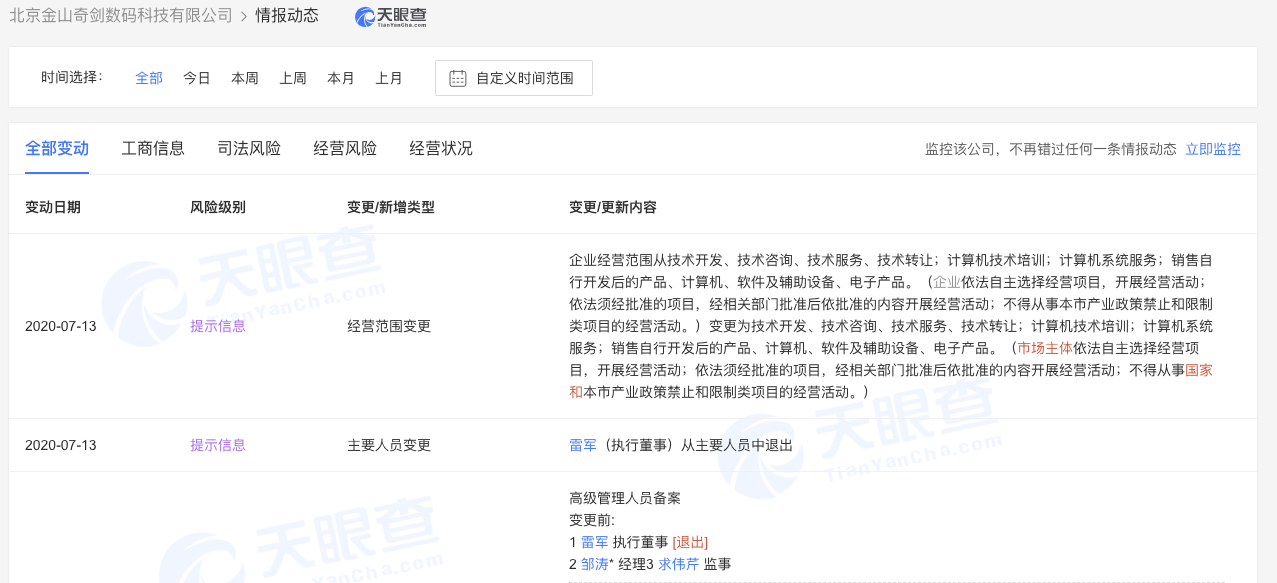1277x583 pixels.
Task: Click 风险级别 column header
Action: pyautogui.click(x=218, y=207)
